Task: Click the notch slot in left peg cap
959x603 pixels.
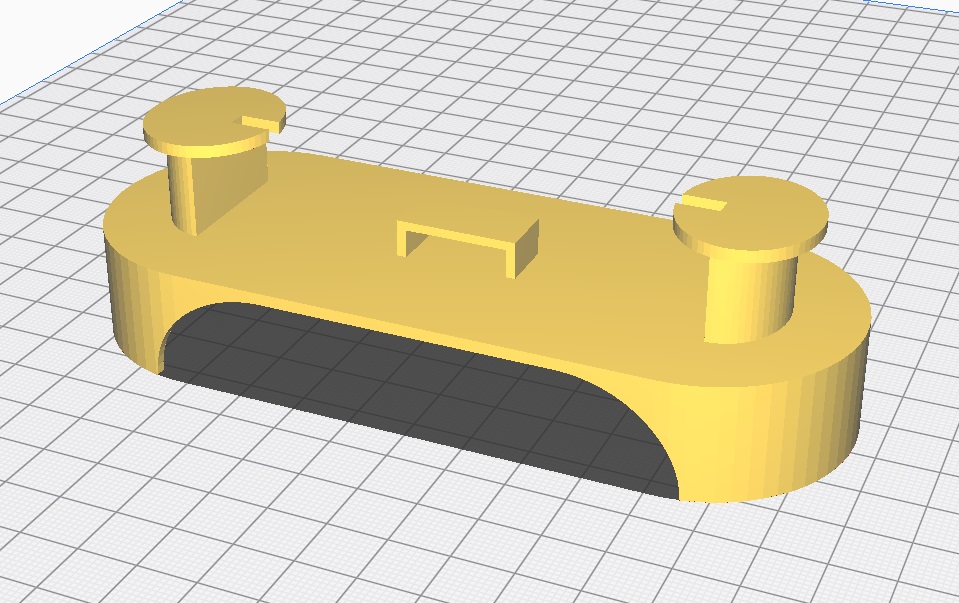Action: (260, 122)
